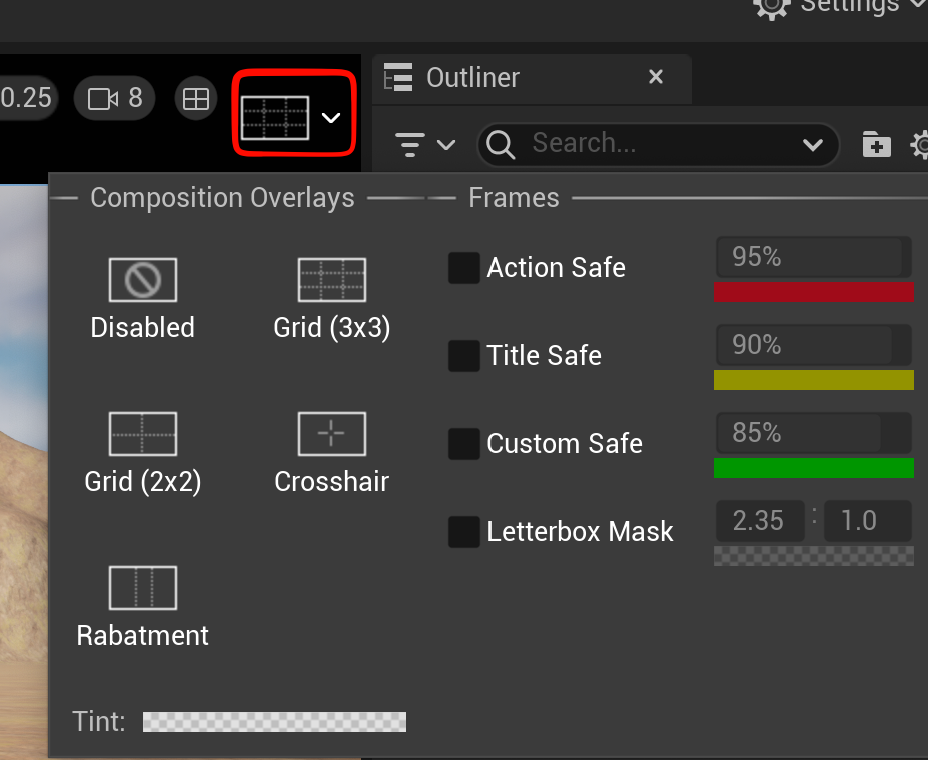Expand the Outliner search options chevron
The height and width of the screenshot is (760, 928).
click(x=813, y=145)
